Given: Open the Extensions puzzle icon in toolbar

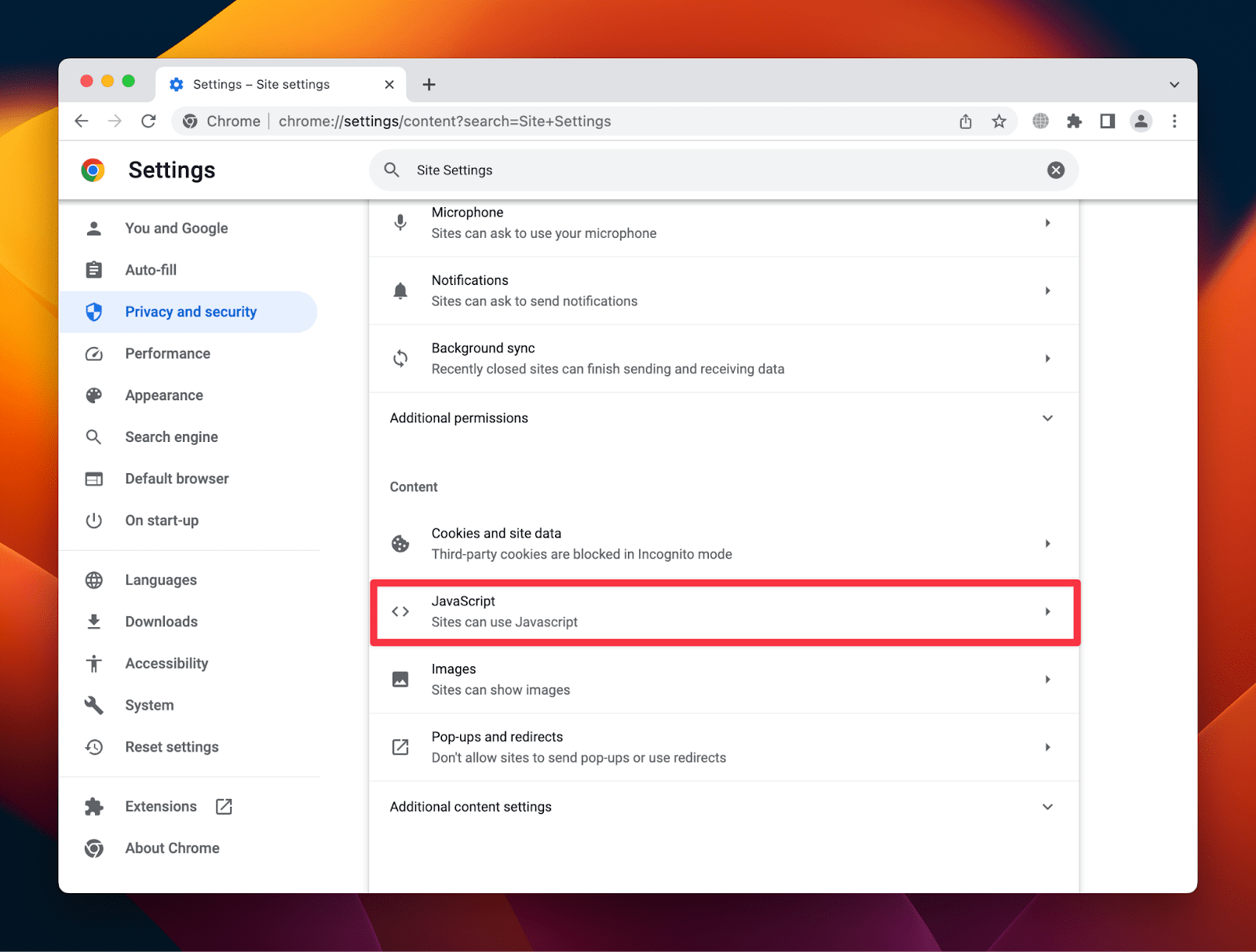Looking at the screenshot, I should pos(1075,121).
